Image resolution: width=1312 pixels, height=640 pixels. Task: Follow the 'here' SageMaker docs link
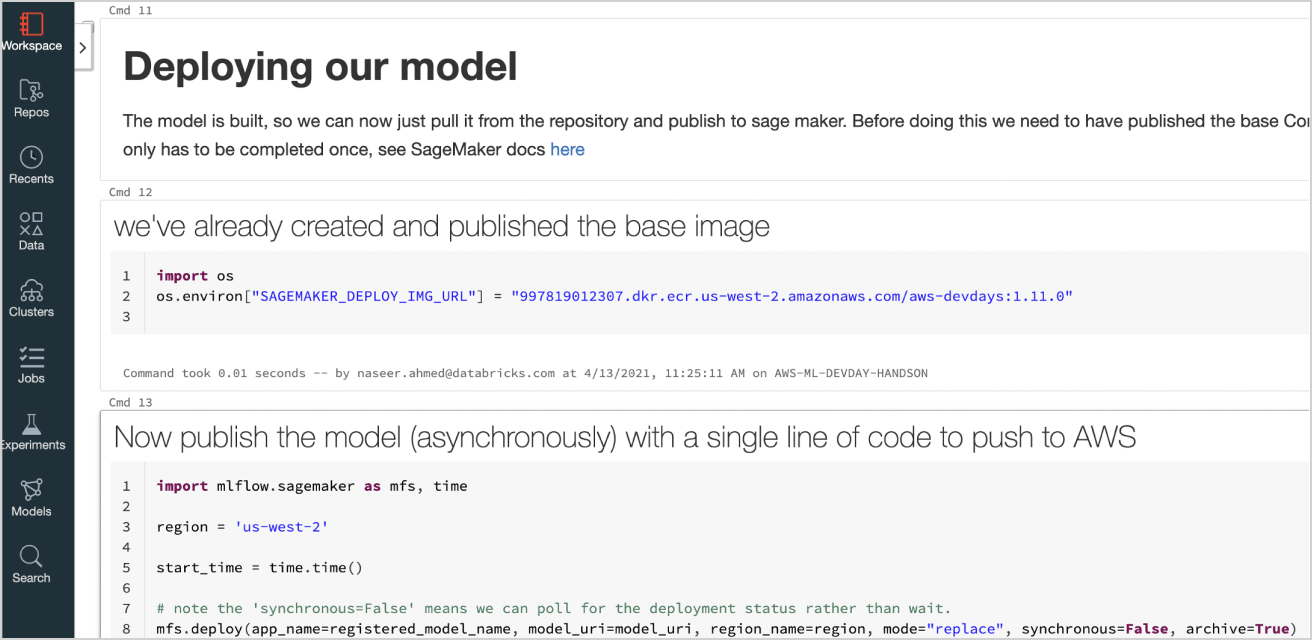coord(567,150)
